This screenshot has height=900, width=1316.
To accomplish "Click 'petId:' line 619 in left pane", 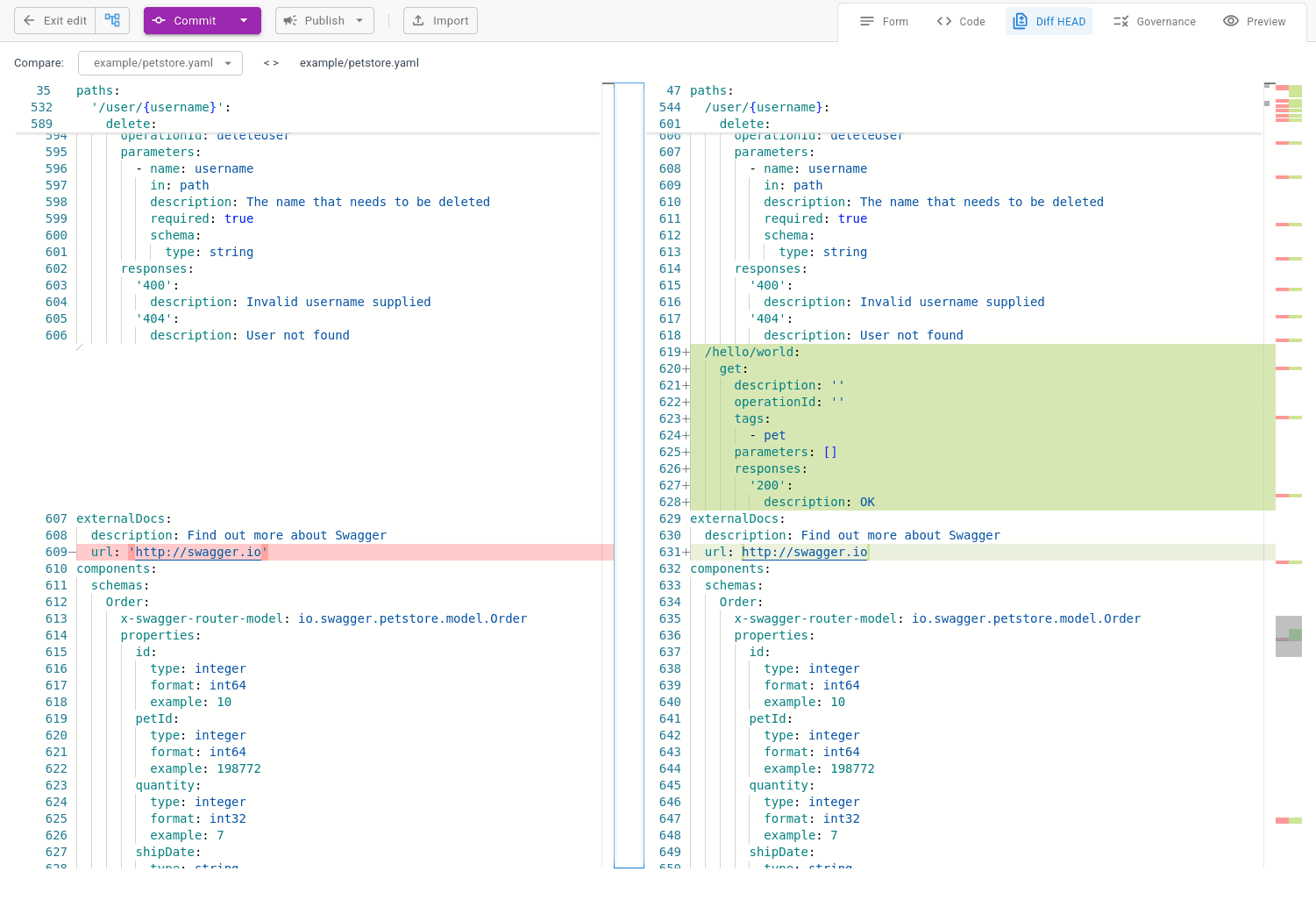I will [x=157, y=718].
